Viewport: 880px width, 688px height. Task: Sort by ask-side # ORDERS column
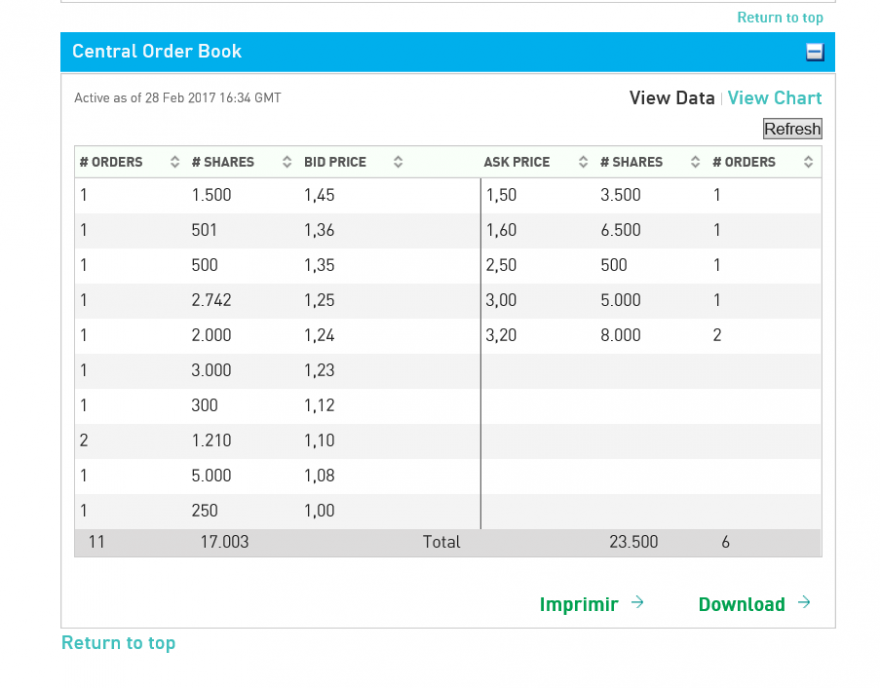click(x=808, y=162)
